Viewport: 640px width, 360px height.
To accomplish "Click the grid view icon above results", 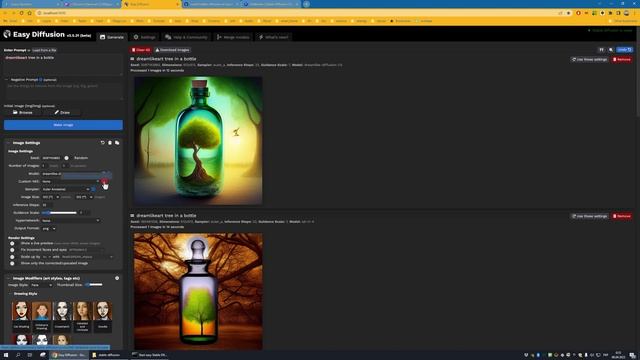I will tap(602, 50).
